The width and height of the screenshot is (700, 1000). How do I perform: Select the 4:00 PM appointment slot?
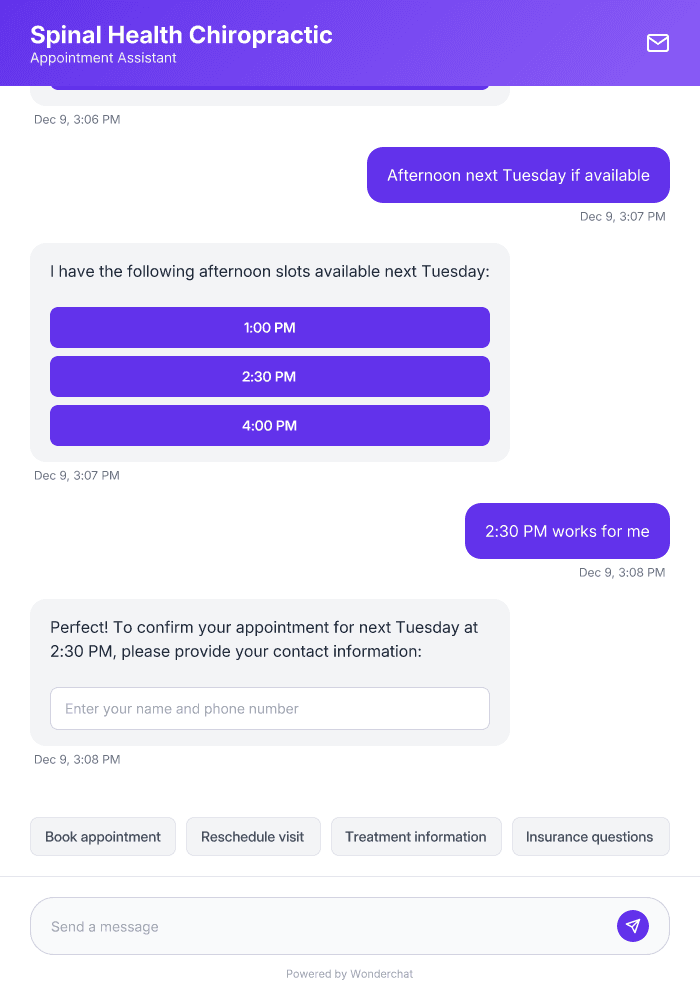tap(270, 425)
